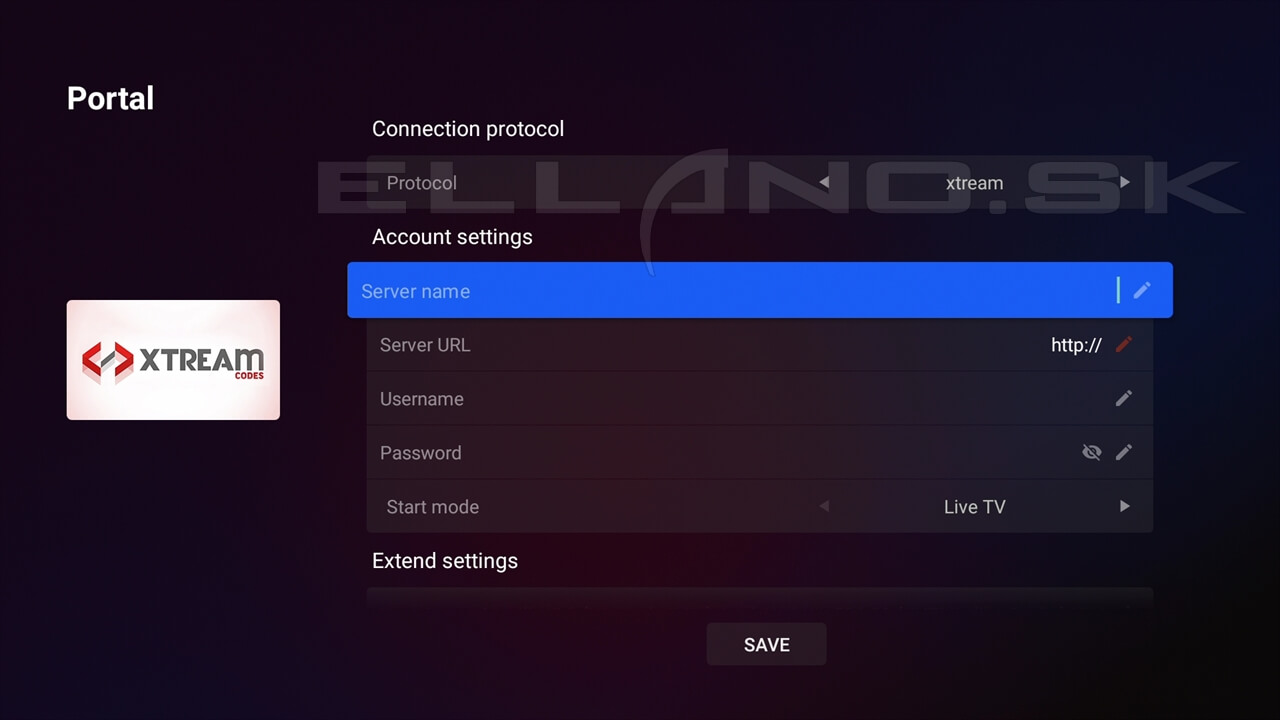The height and width of the screenshot is (720, 1280).
Task: Open the Live TV start mode value
Action: [974, 507]
